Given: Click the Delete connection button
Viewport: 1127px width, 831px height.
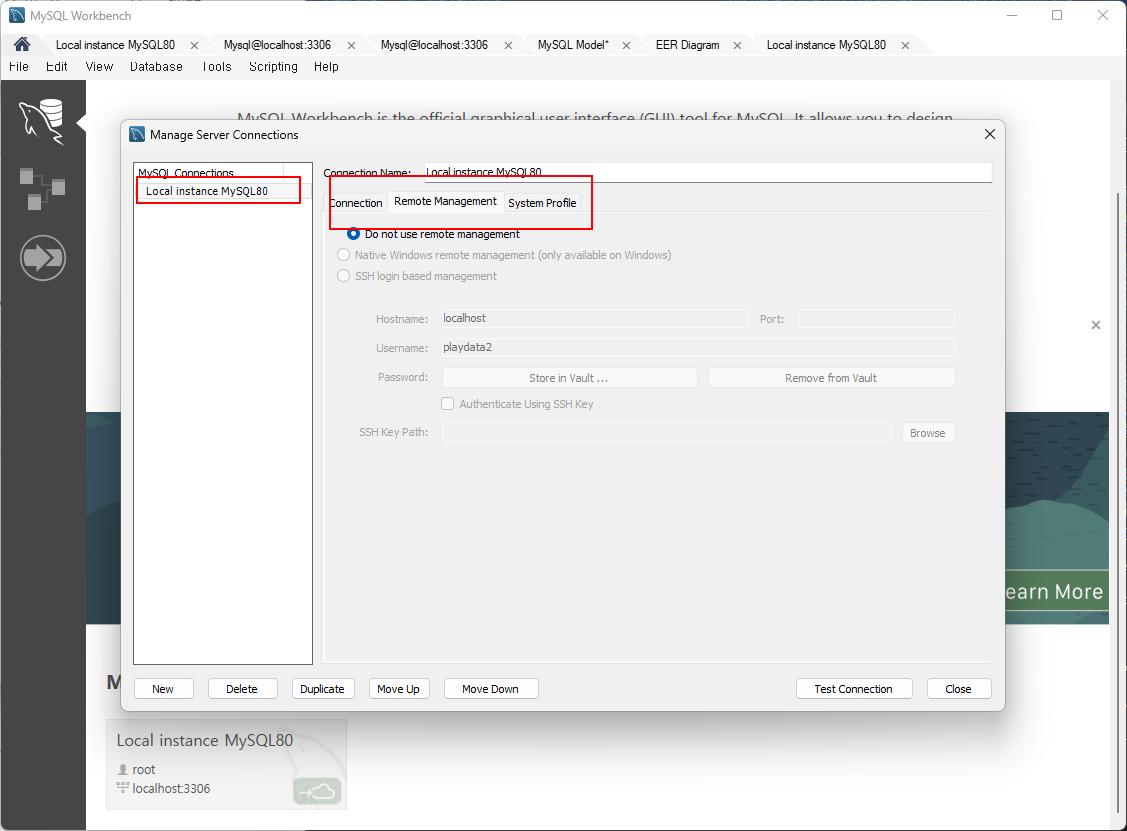Looking at the screenshot, I should tap(242, 689).
